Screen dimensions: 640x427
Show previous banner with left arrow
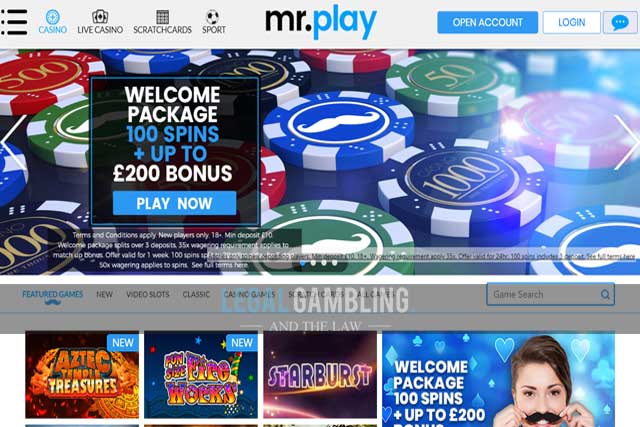coord(11,142)
